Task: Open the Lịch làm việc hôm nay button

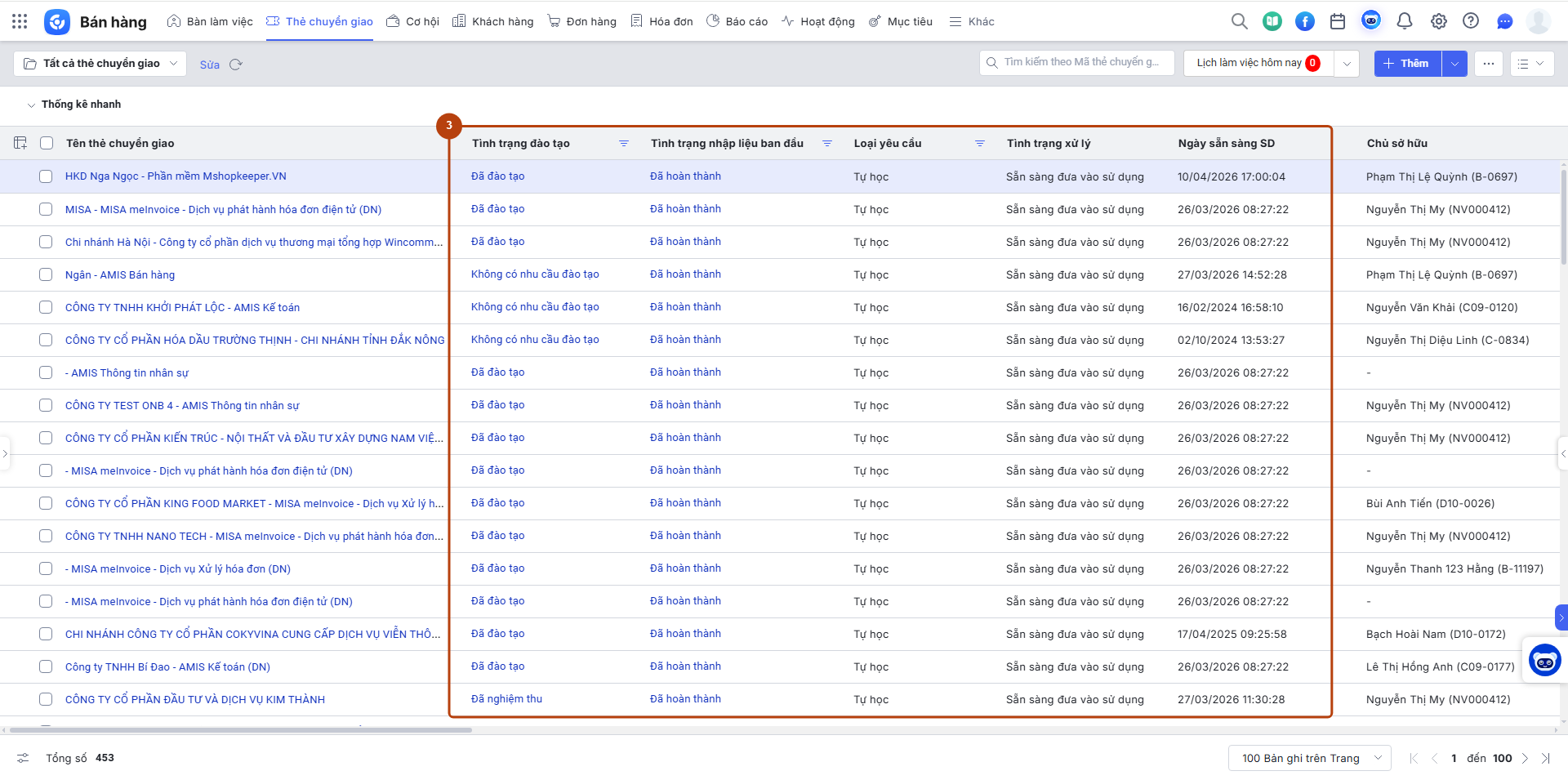Action: (1258, 64)
